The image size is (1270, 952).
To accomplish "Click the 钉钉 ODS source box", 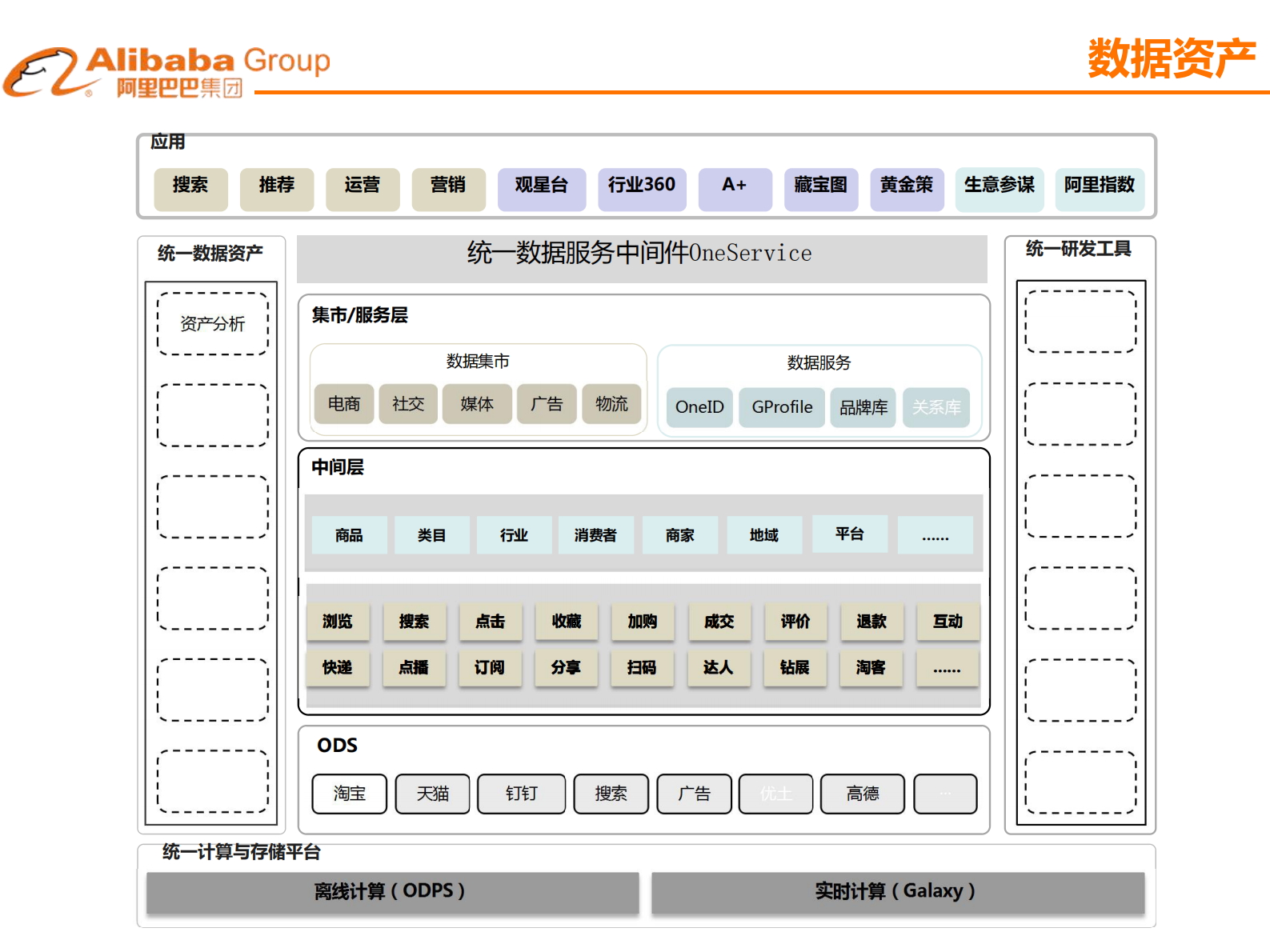I will [522, 794].
